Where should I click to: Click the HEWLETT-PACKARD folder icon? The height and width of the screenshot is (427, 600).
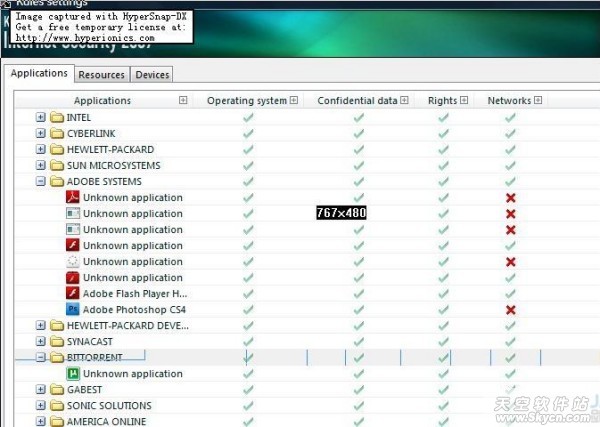[57, 149]
